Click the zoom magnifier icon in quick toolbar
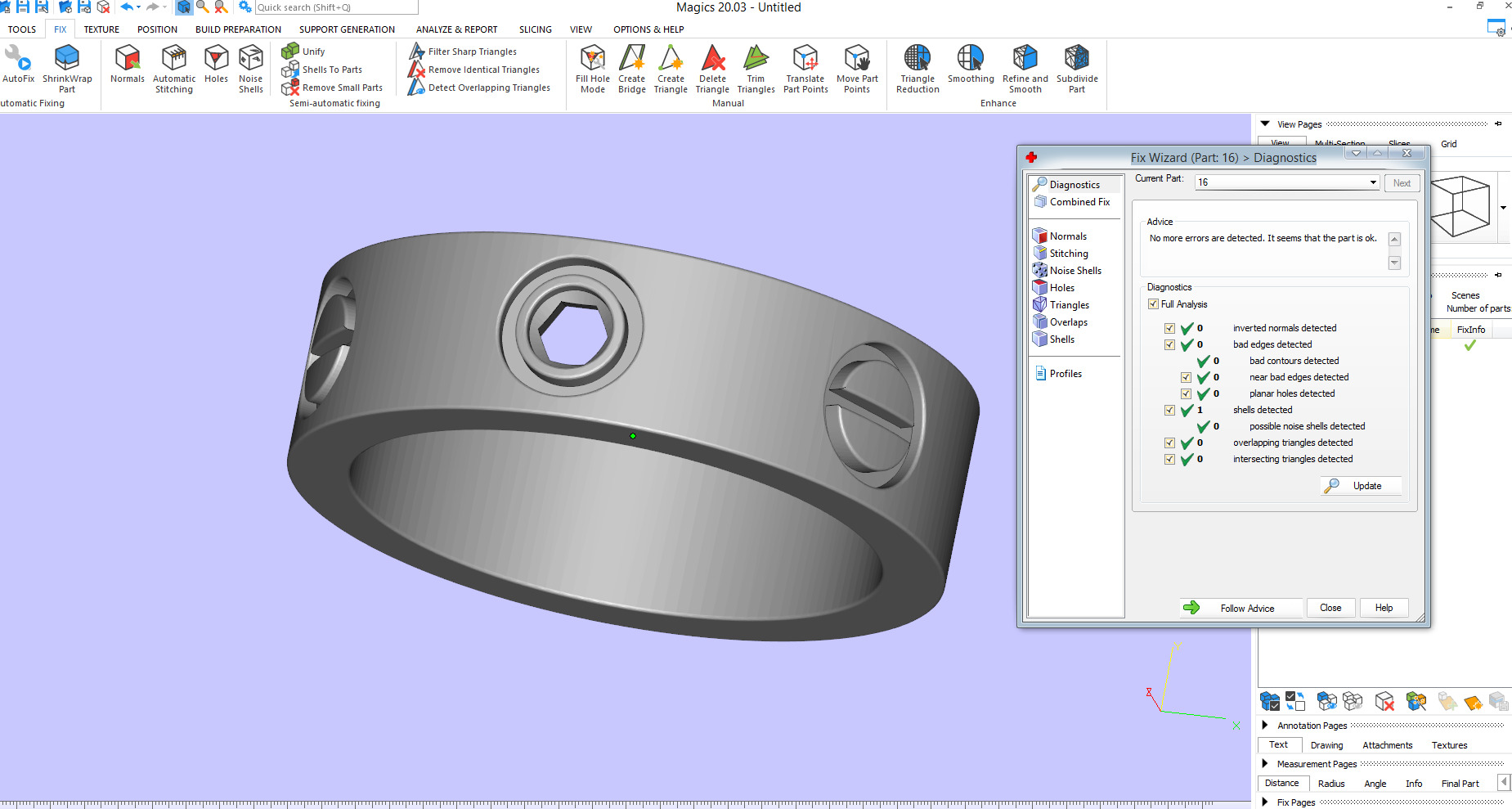 (202, 7)
